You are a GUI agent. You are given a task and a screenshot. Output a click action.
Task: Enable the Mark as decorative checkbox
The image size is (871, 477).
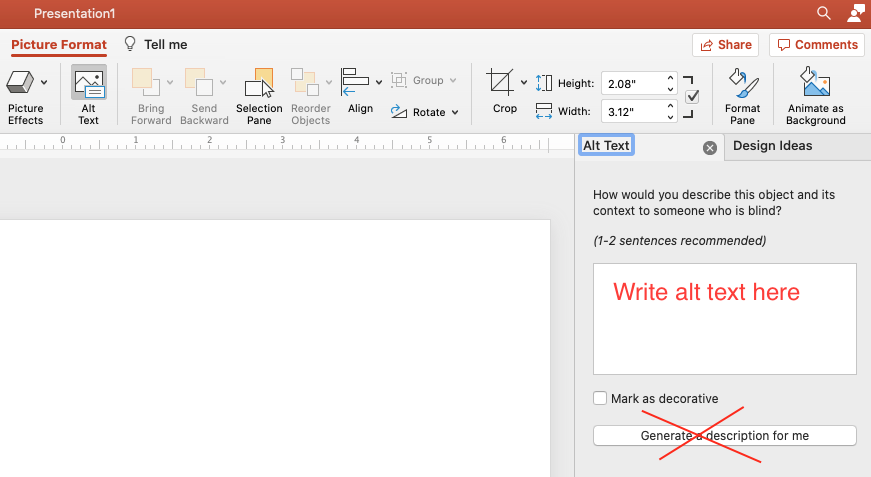(x=600, y=398)
